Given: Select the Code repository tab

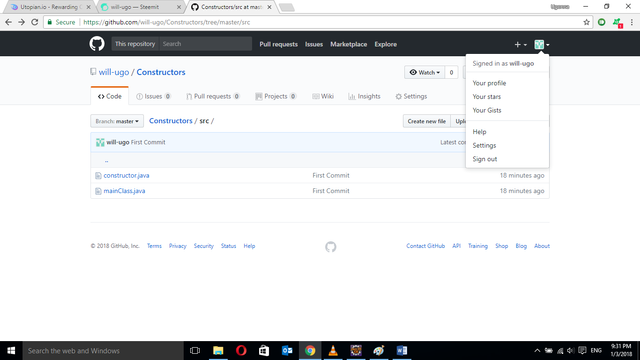Looking at the screenshot, I should (109, 96).
